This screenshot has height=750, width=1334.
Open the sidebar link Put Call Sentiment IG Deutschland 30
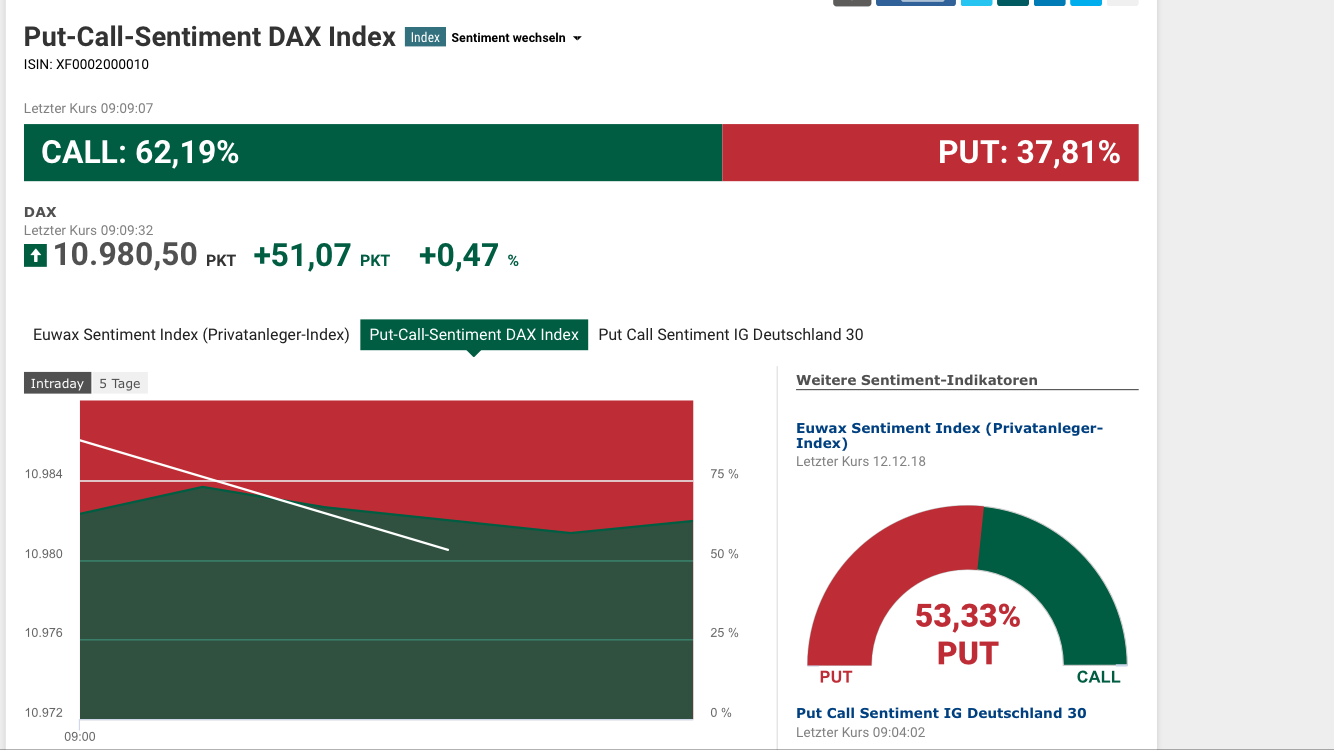coord(941,713)
